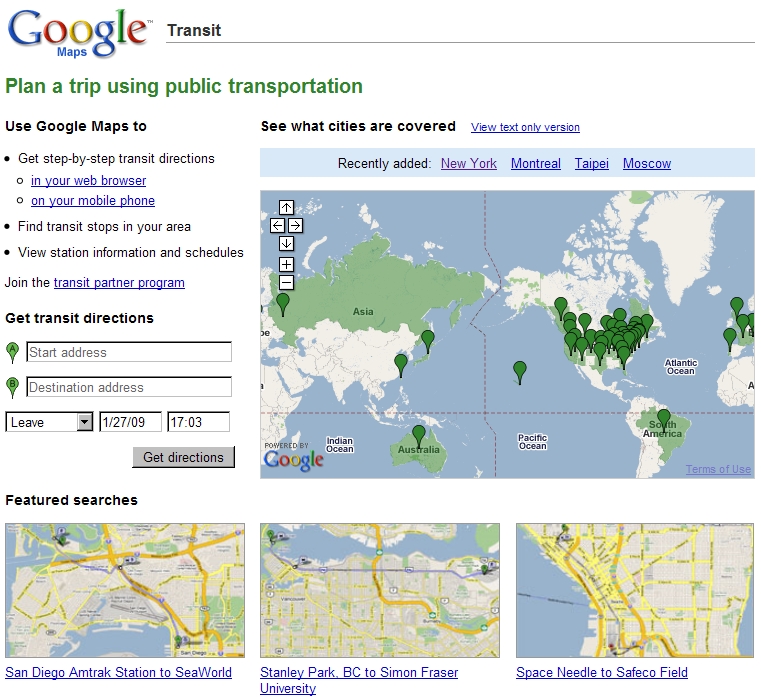Open the Montreal recently added link

coord(536,164)
